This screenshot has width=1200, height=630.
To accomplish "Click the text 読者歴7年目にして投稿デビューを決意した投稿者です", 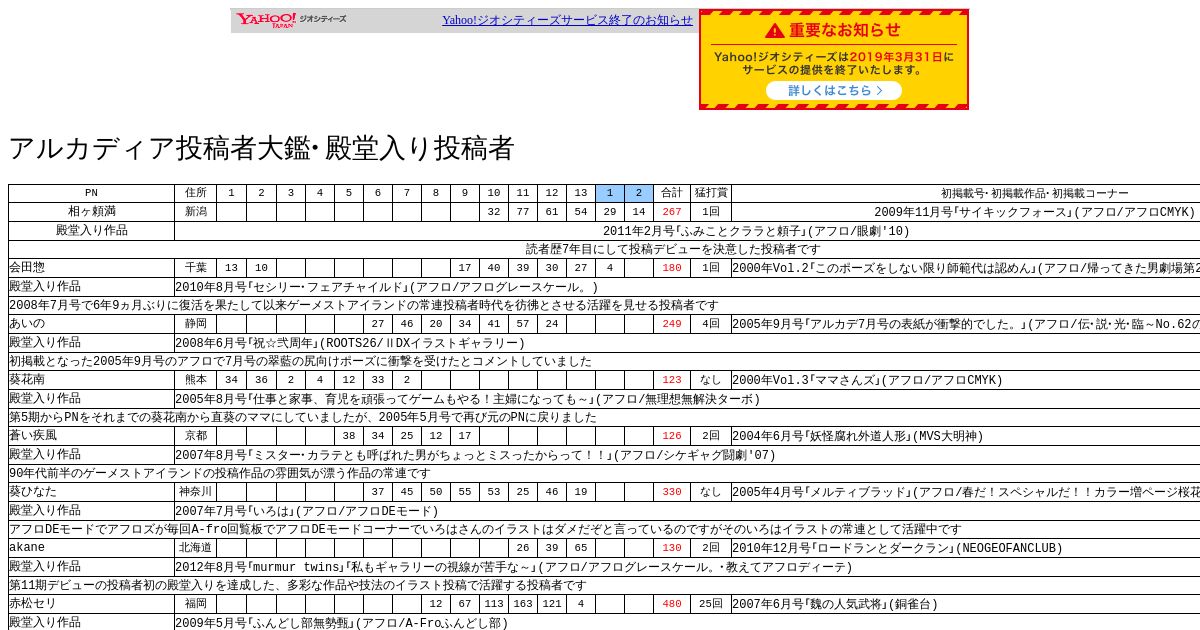I will (673, 249).
